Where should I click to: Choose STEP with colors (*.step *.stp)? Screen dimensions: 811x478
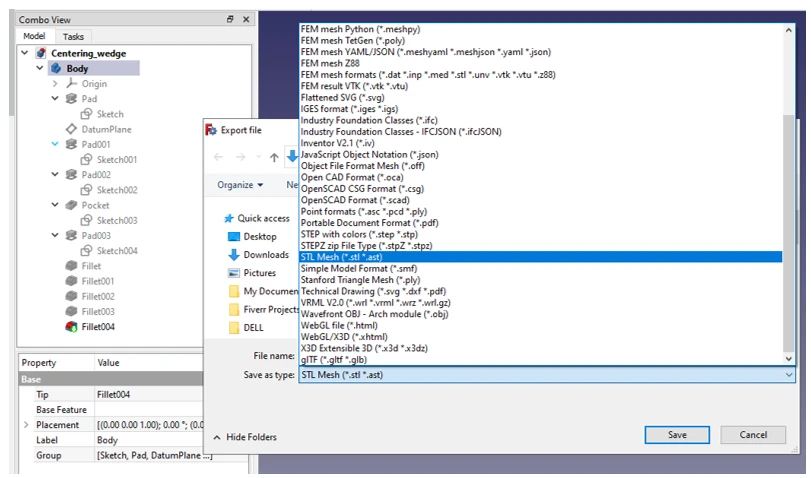[x=540, y=234]
